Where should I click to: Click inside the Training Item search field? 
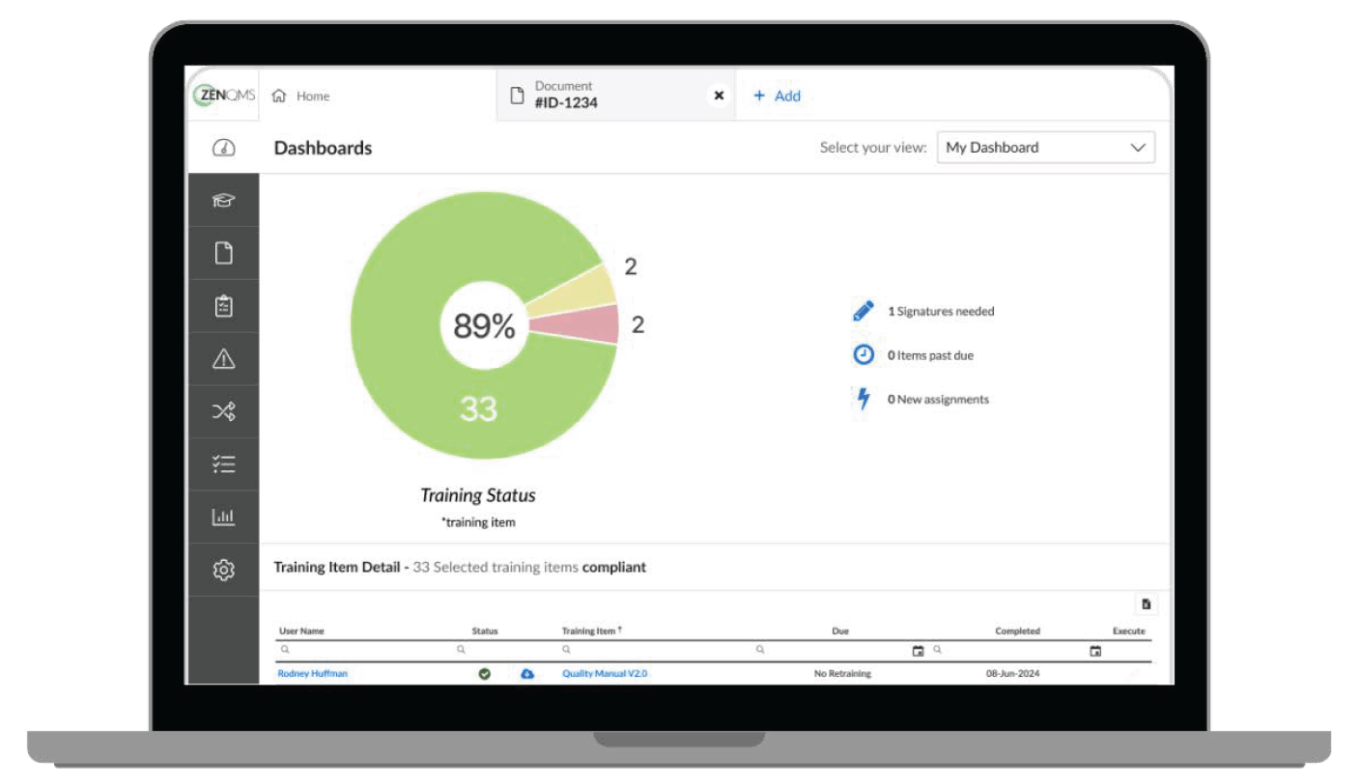(x=600, y=650)
